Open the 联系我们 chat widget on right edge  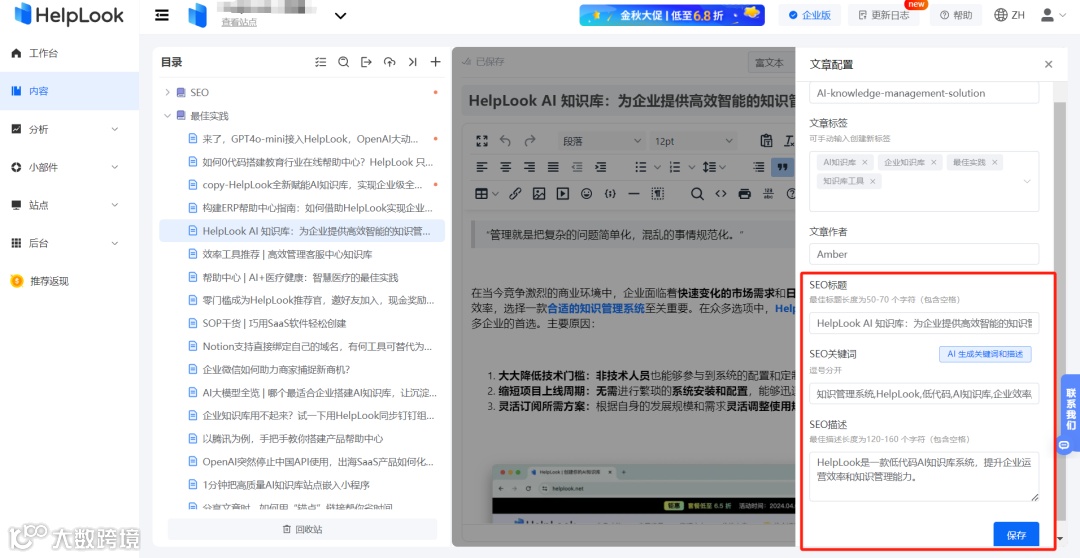click(x=1070, y=413)
